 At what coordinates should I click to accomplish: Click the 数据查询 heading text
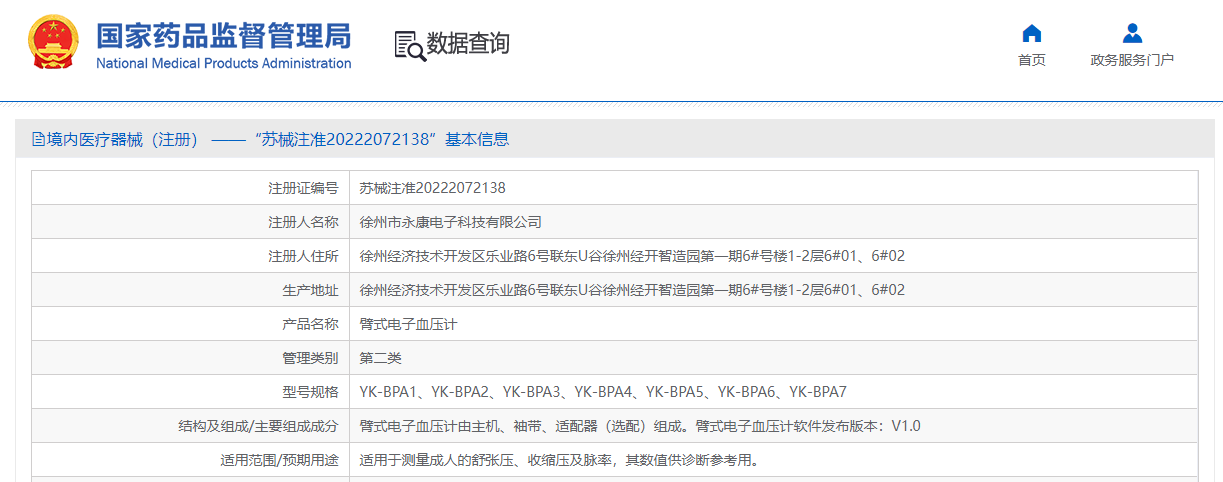point(468,44)
